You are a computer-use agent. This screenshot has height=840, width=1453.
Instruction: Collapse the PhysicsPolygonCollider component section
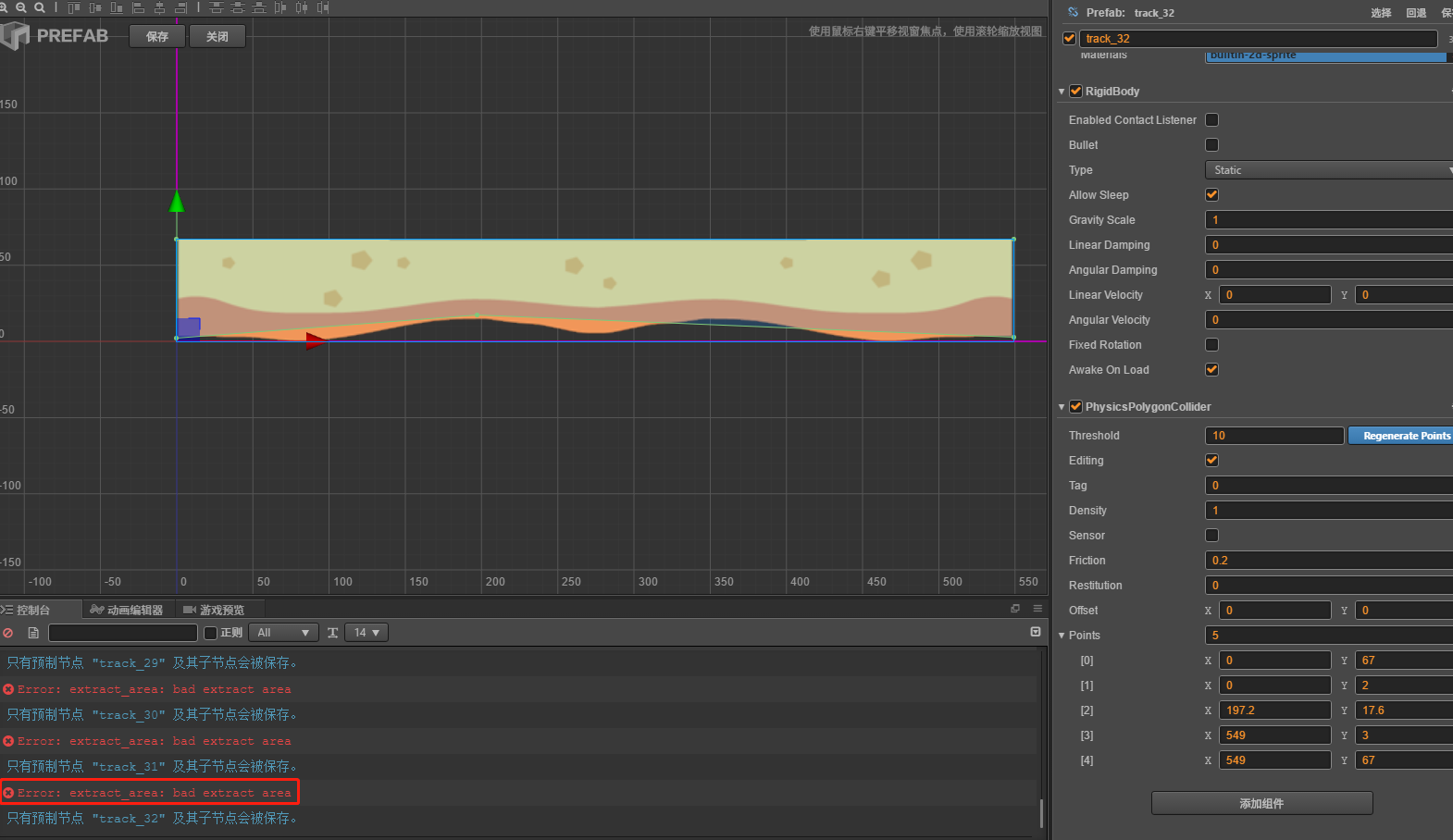pyautogui.click(x=1062, y=407)
